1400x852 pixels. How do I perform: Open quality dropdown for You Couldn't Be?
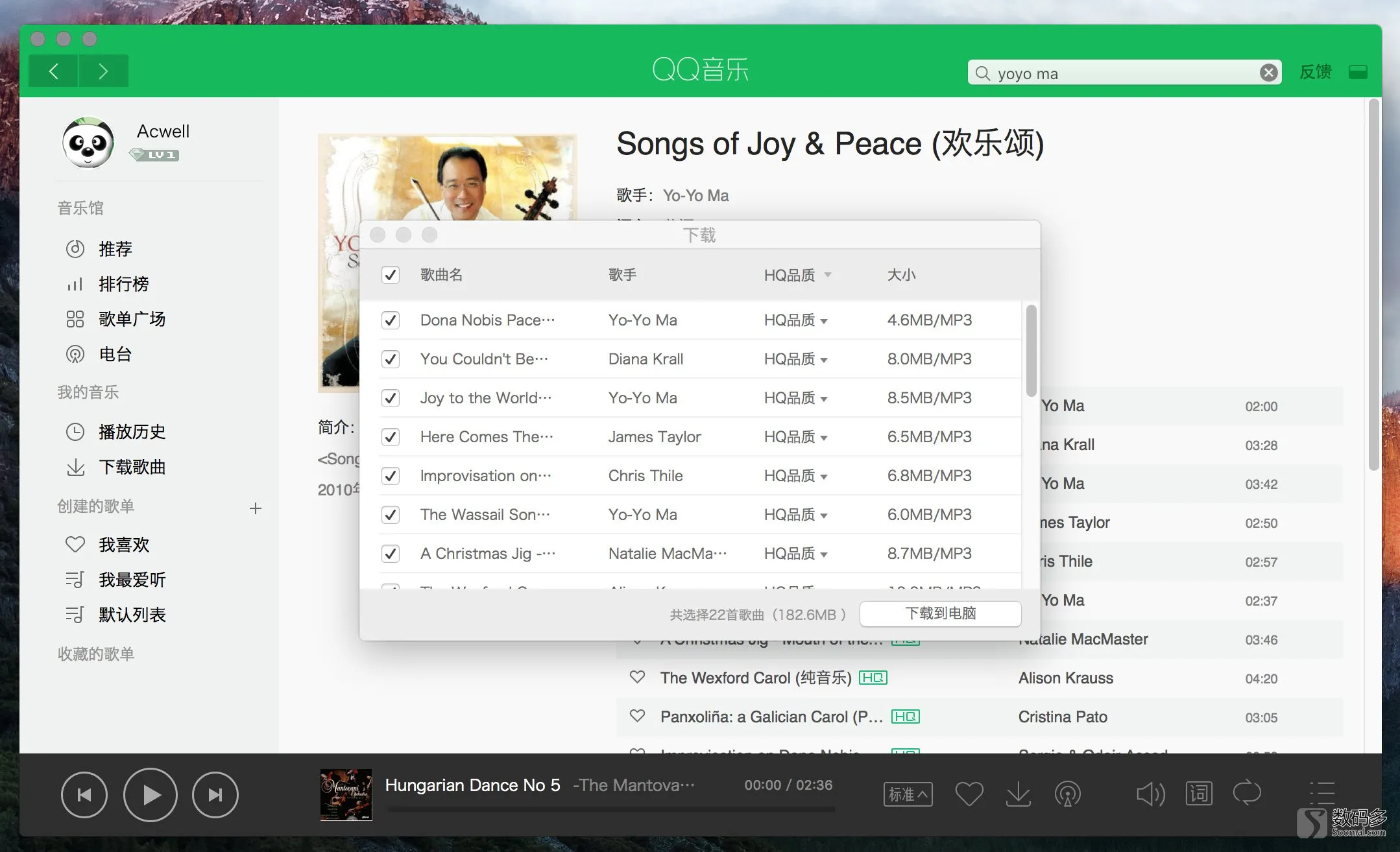[x=796, y=359]
